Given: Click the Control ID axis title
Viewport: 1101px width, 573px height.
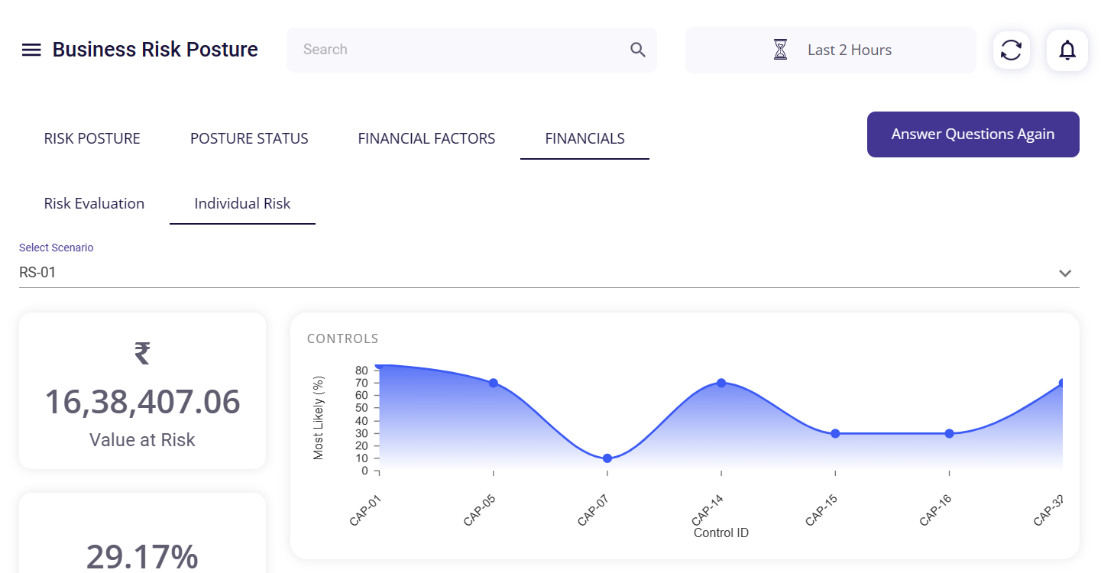Looking at the screenshot, I should point(721,533).
